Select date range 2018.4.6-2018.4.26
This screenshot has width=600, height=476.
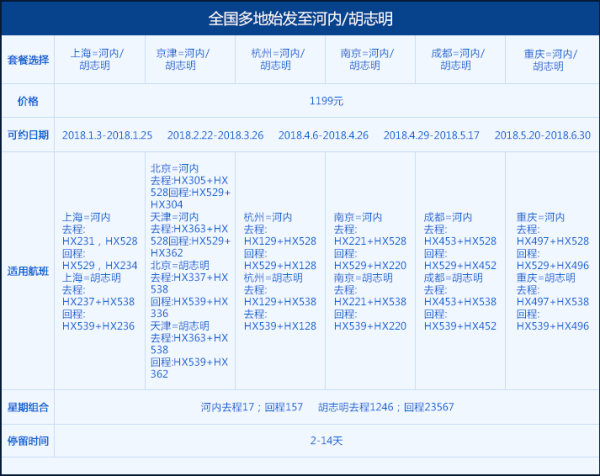tap(323, 135)
